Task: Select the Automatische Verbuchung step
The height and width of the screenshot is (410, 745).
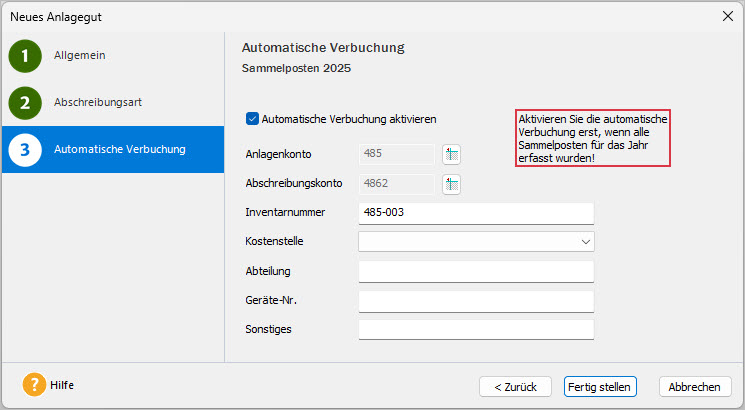Action: pyautogui.click(x=120, y=150)
